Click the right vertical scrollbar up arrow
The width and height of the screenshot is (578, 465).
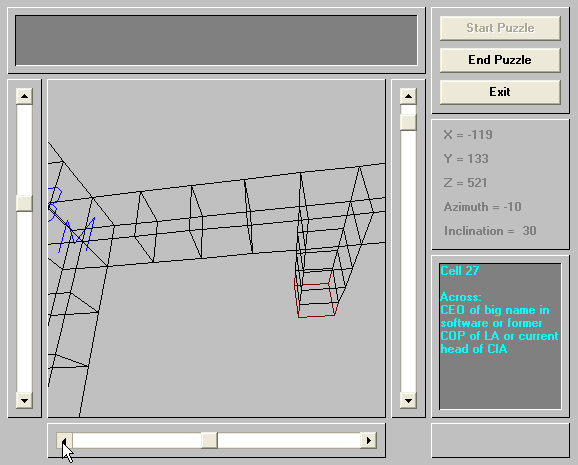click(408, 96)
